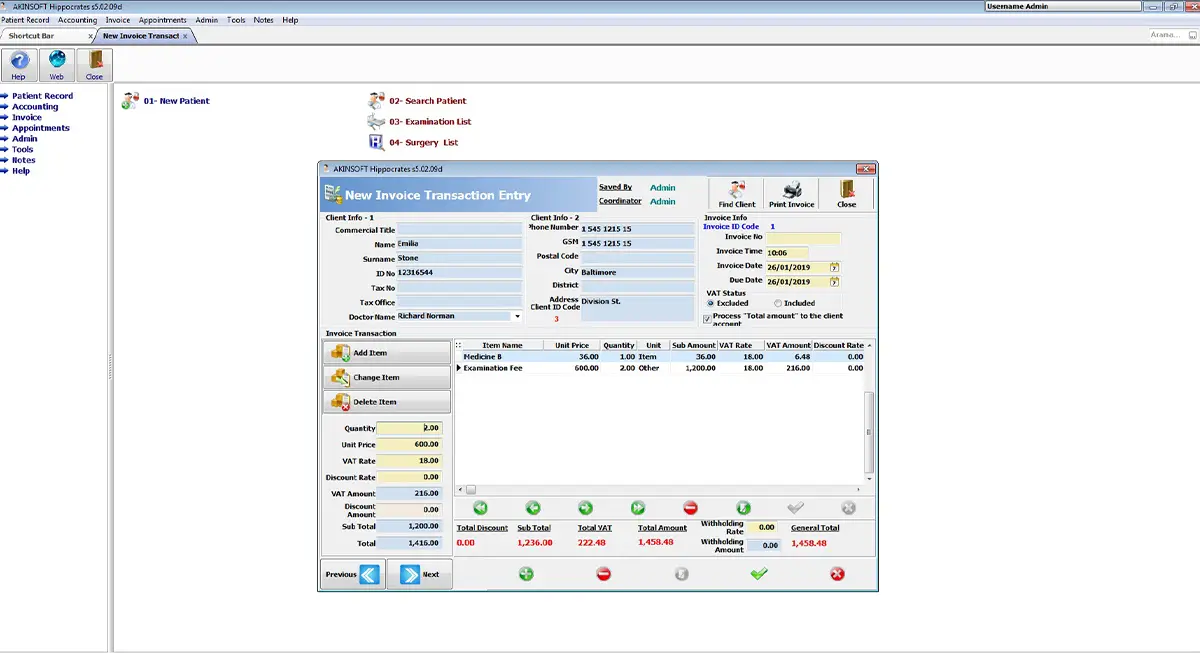This screenshot has height=653, width=1200.
Task: Open the Web toolbar icon
Action: pos(57,65)
